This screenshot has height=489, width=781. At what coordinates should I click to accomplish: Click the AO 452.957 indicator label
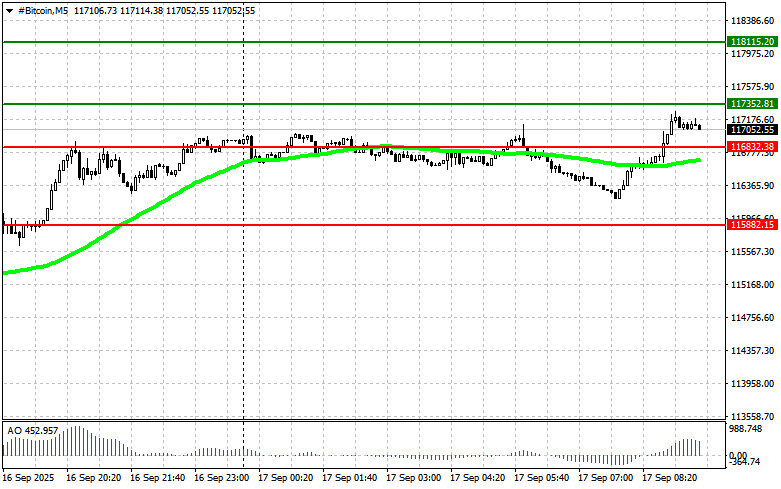pyautogui.click(x=32, y=430)
